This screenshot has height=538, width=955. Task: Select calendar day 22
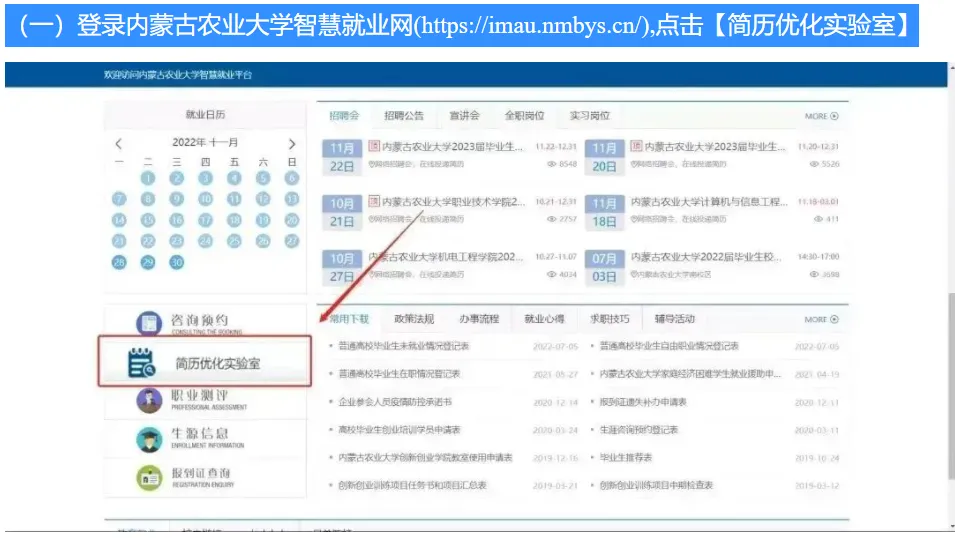click(147, 241)
